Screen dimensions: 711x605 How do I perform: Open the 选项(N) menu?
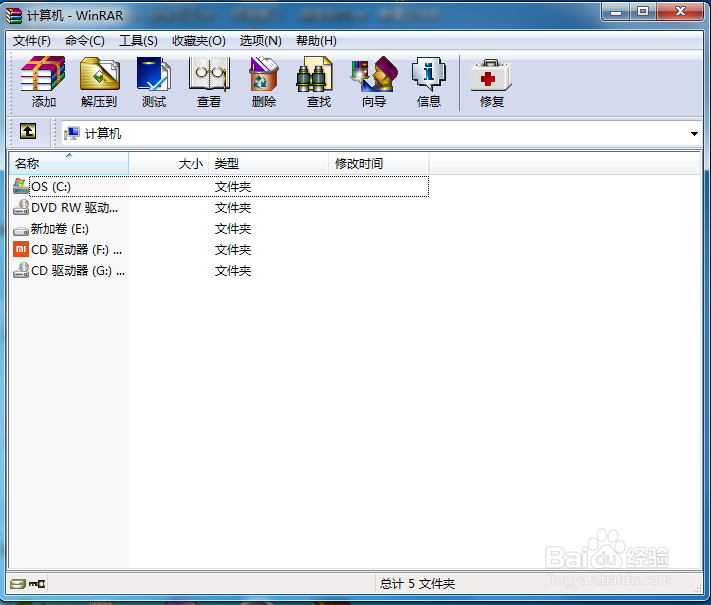261,41
